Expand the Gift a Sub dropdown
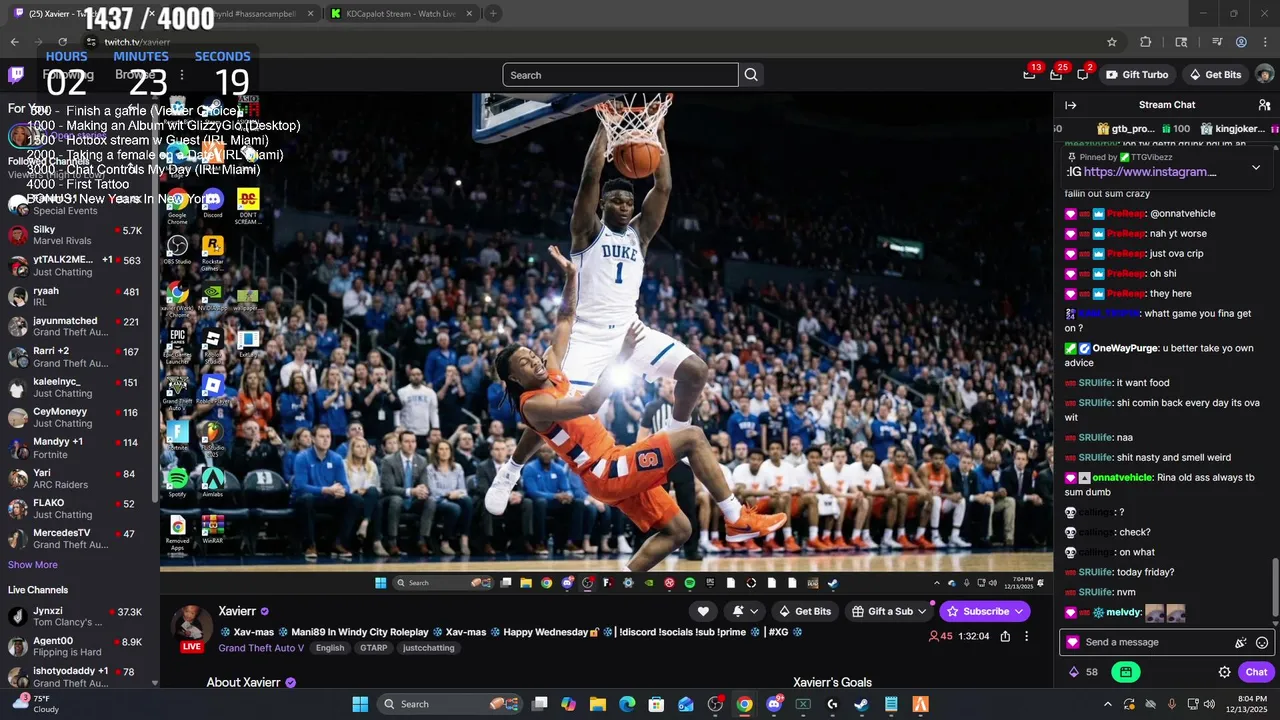The width and height of the screenshot is (1280, 720). [x=890, y=611]
